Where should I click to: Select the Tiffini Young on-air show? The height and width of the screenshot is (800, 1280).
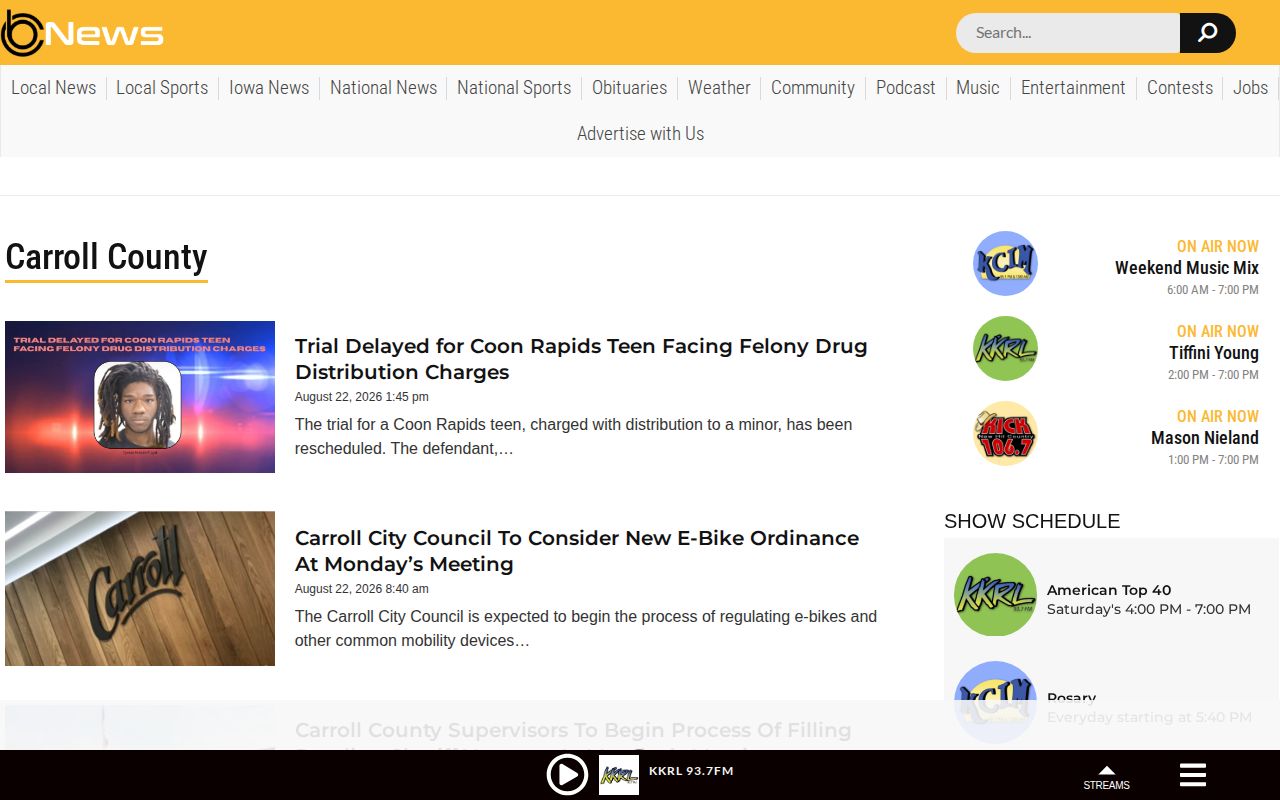click(1214, 353)
